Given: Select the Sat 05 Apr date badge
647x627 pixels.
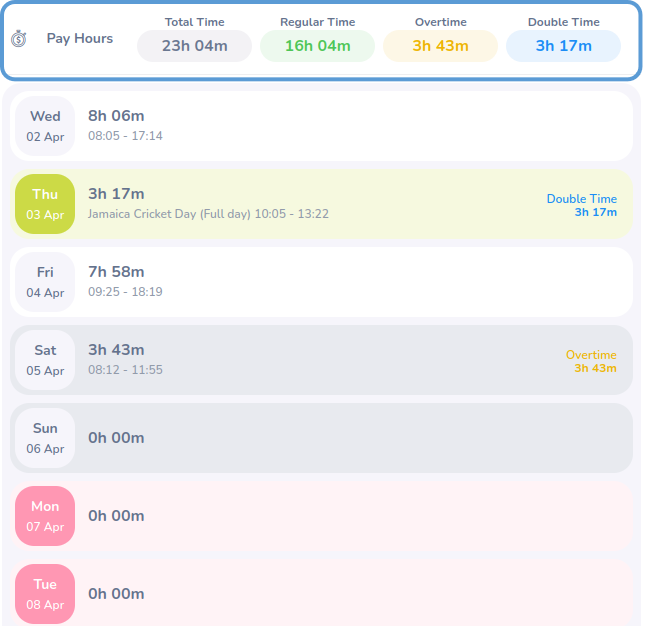Looking at the screenshot, I should click(x=45, y=360).
